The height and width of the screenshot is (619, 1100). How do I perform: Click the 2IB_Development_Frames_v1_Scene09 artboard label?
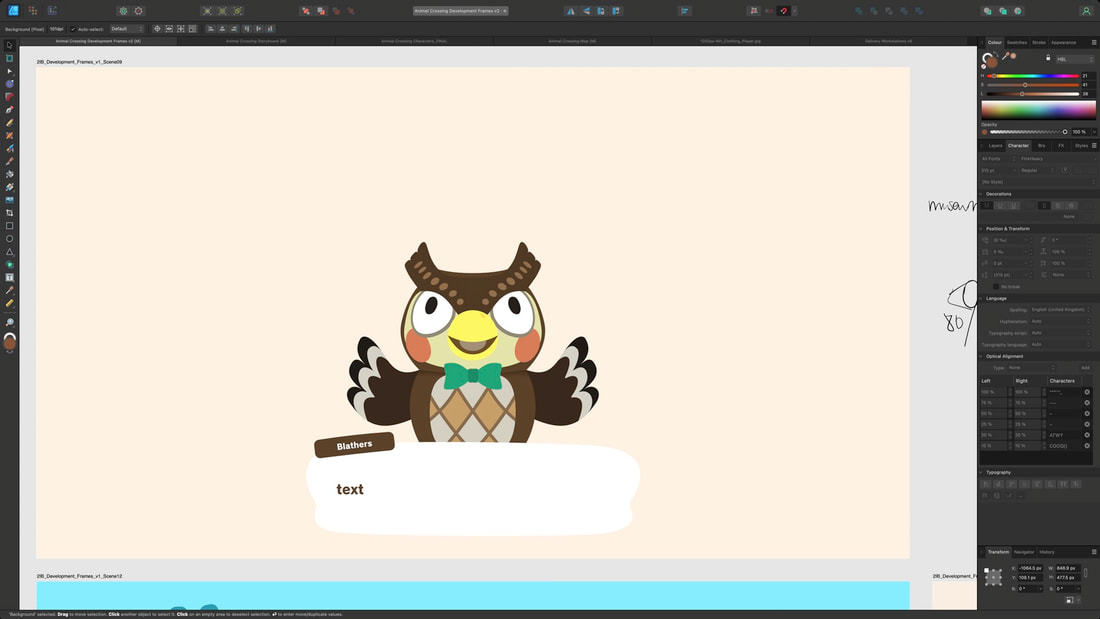pos(79,62)
